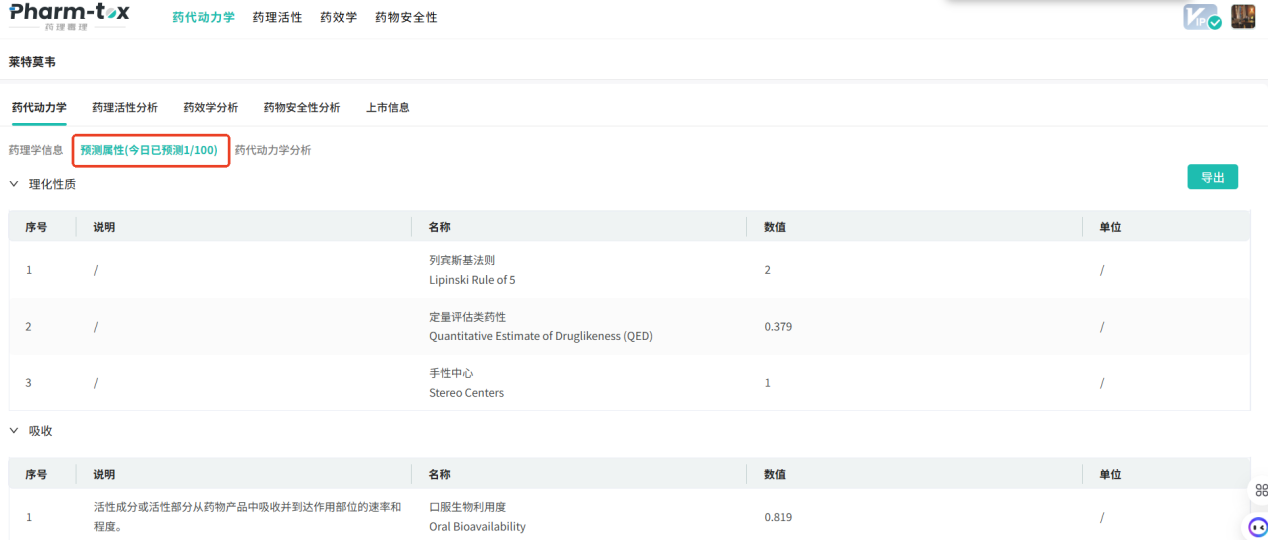
Task: Open the floating grid apps icon
Action: coord(1258,490)
